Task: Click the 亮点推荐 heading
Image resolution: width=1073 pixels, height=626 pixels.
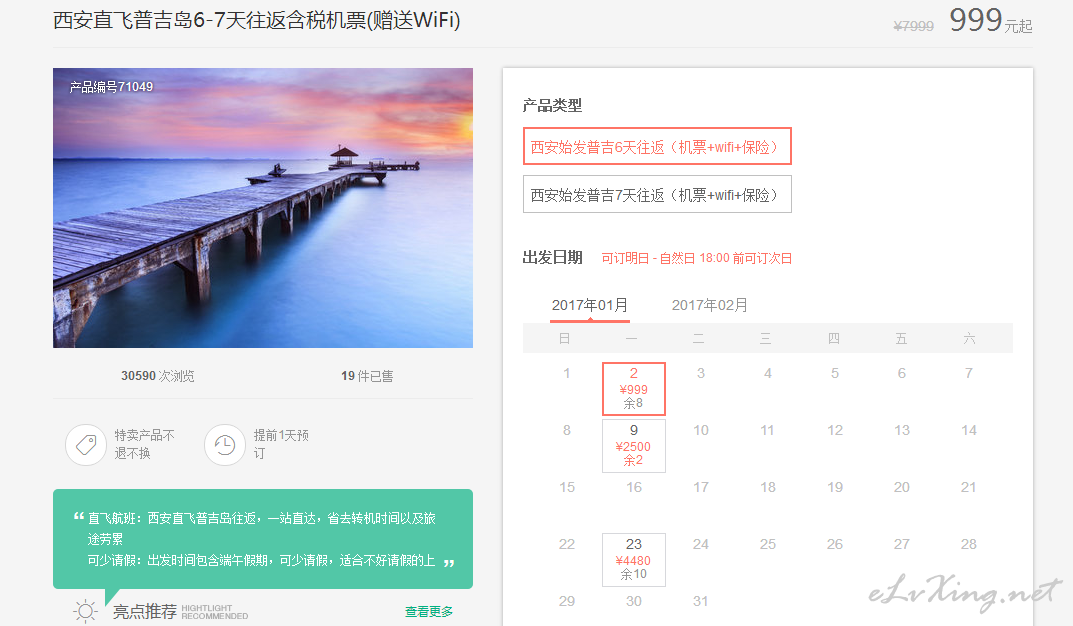Action: pos(144,611)
